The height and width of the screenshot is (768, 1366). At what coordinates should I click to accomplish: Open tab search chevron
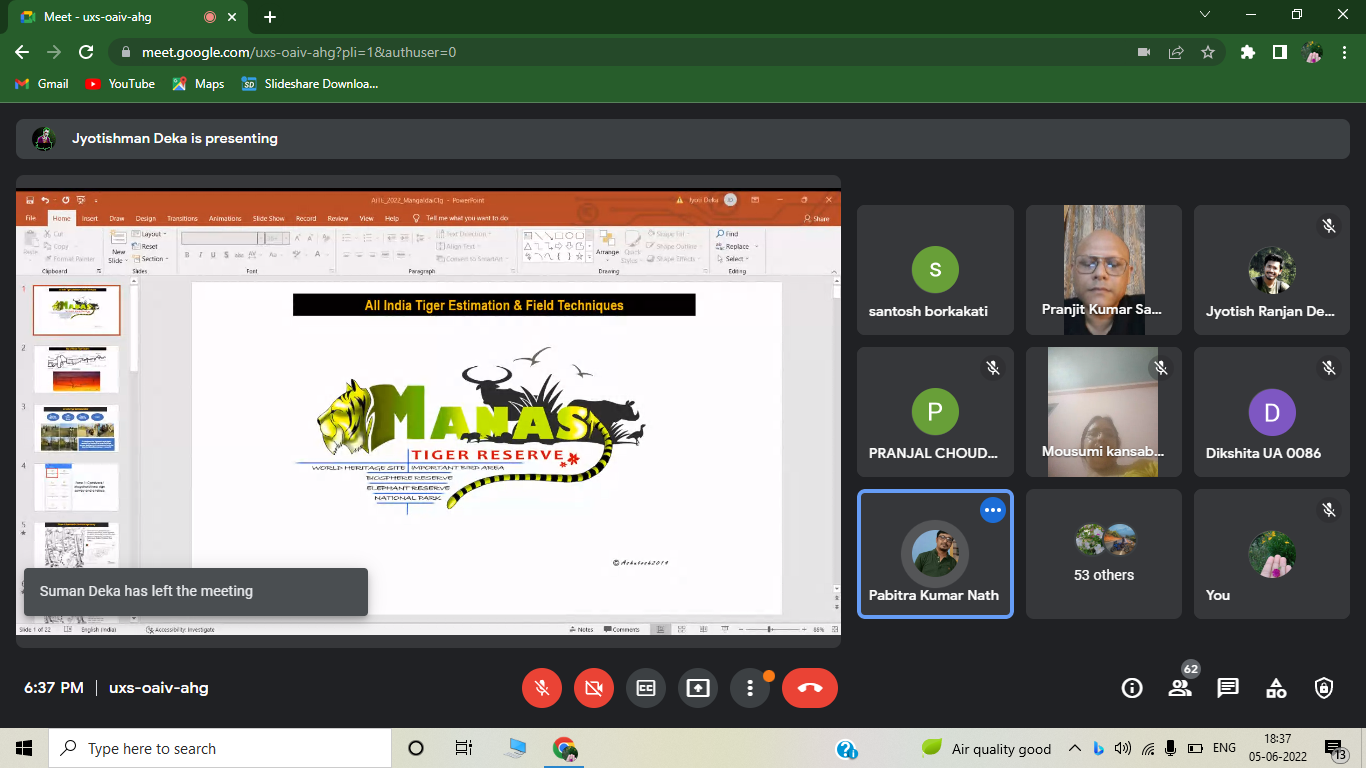click(1205, 14)
